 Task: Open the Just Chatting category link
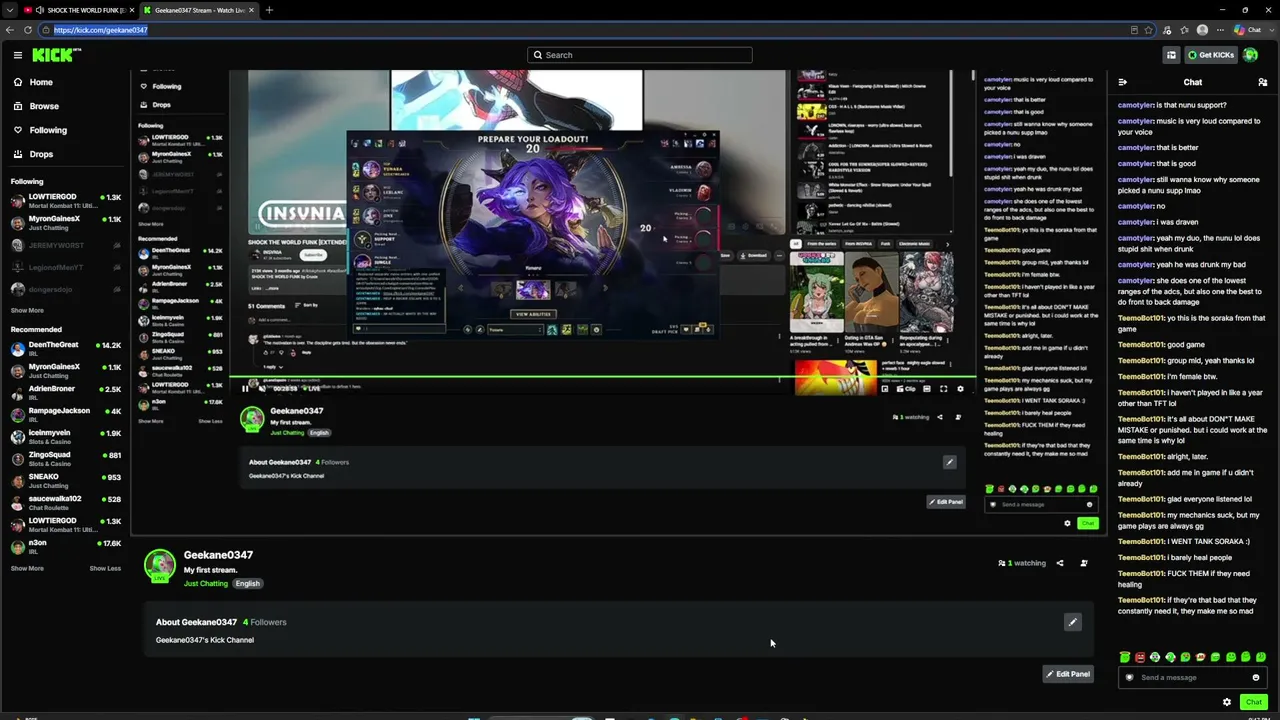click(206, 584)
